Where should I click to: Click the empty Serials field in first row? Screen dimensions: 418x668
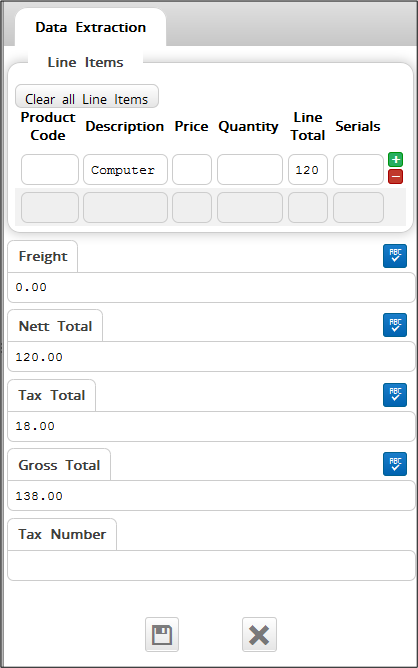[x=358, y=170]
